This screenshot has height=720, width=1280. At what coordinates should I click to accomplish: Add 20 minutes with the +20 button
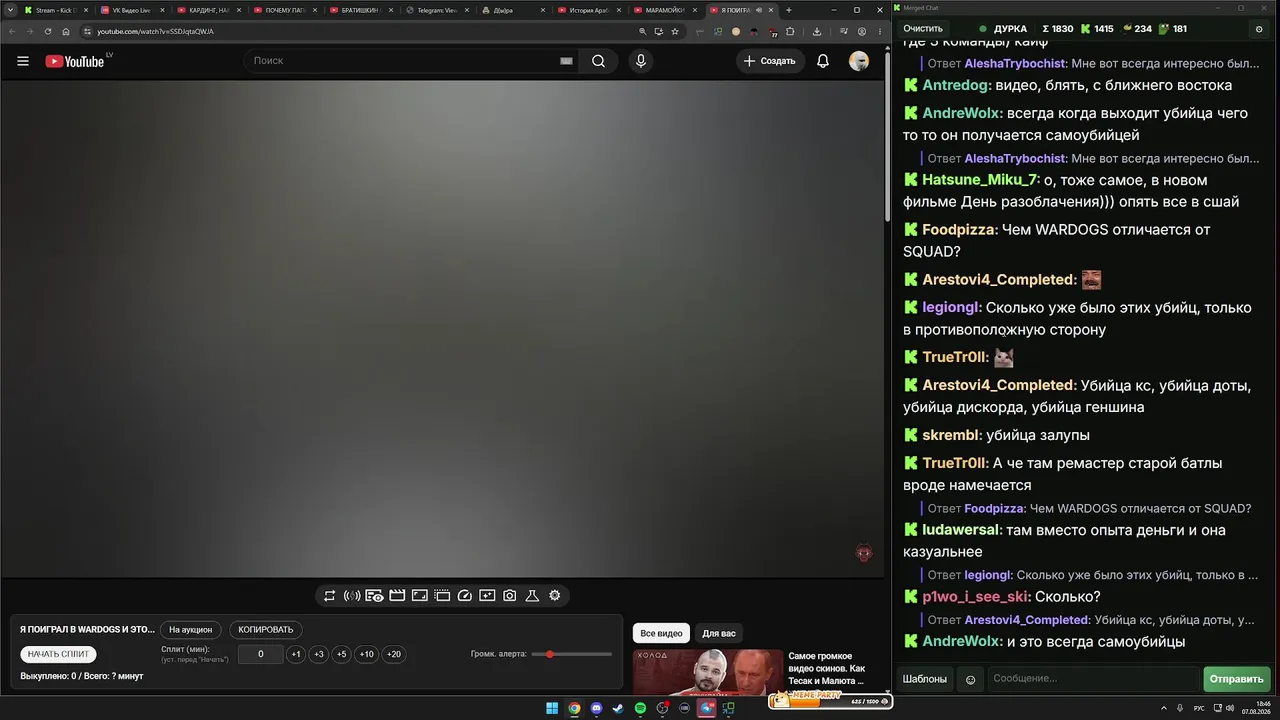(394, 654)
